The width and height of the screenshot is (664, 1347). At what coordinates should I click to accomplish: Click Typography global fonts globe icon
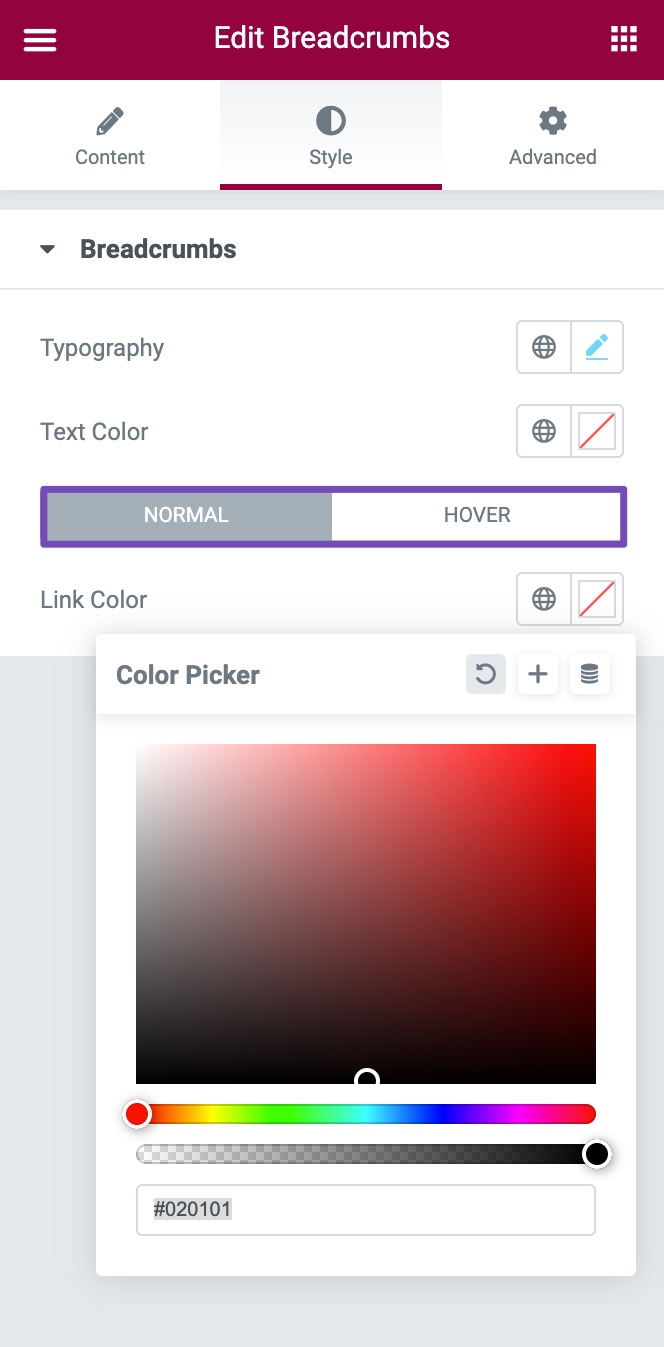point(544,347)
